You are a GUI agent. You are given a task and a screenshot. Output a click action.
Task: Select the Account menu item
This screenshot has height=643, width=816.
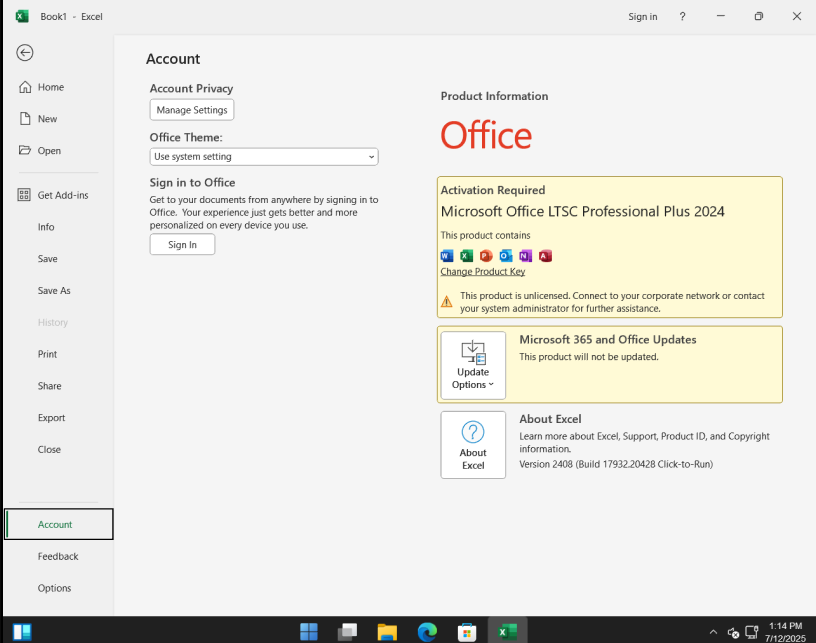(x=58, y=524)
